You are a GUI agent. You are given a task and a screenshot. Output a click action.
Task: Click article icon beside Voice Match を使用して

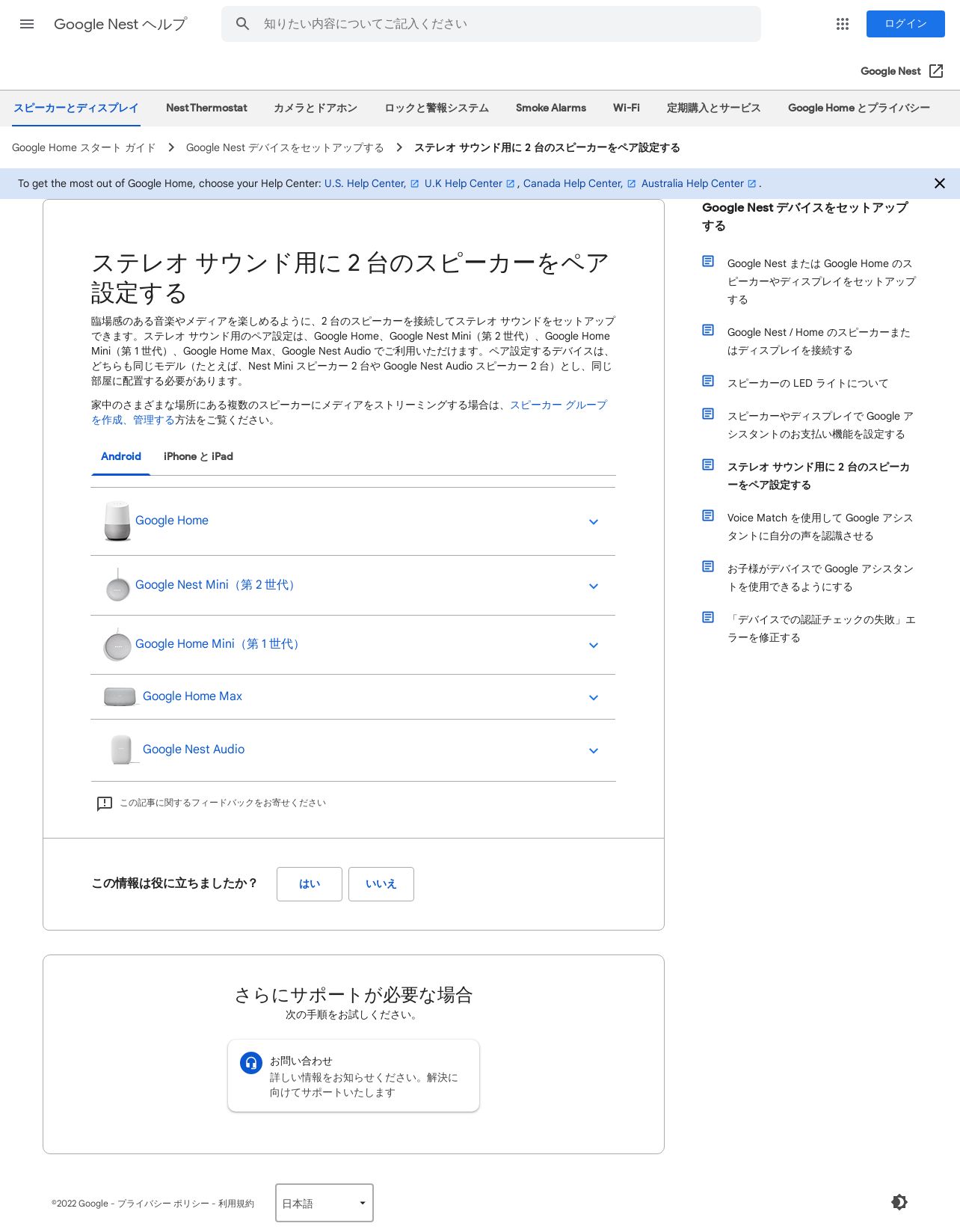click(x=708, y=516)
